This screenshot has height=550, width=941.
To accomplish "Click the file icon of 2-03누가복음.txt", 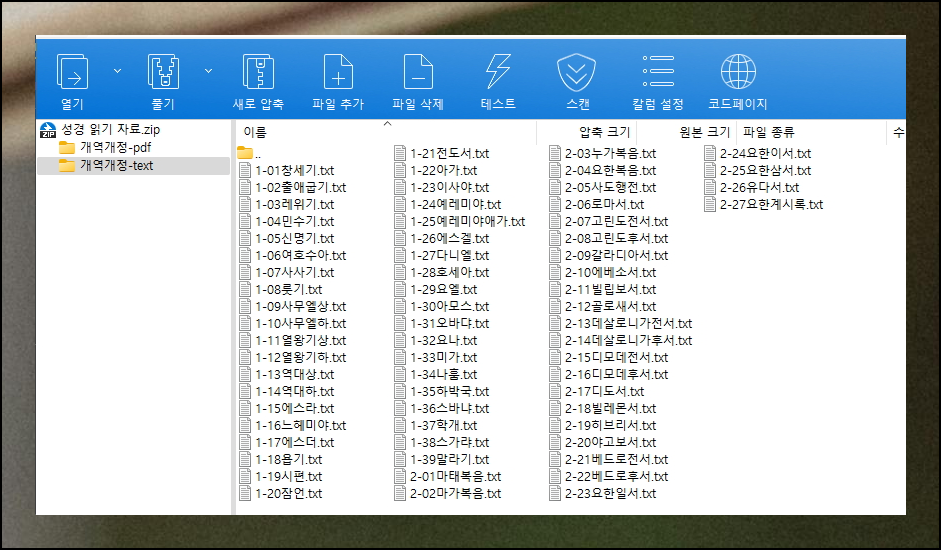I will [x=555, y=154].
